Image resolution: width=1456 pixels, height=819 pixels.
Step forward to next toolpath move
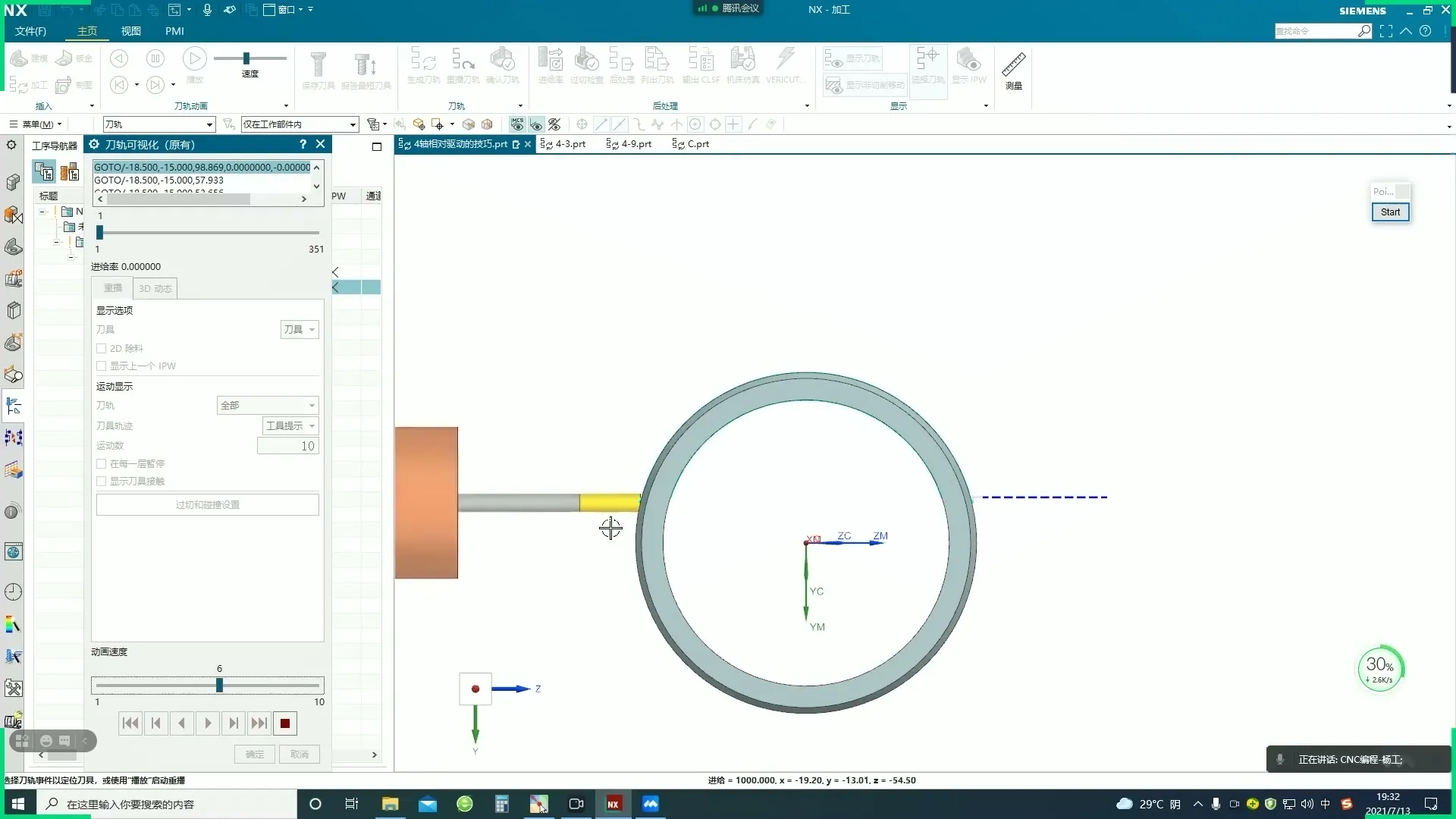pyautogui.click(x=234, y=723)
